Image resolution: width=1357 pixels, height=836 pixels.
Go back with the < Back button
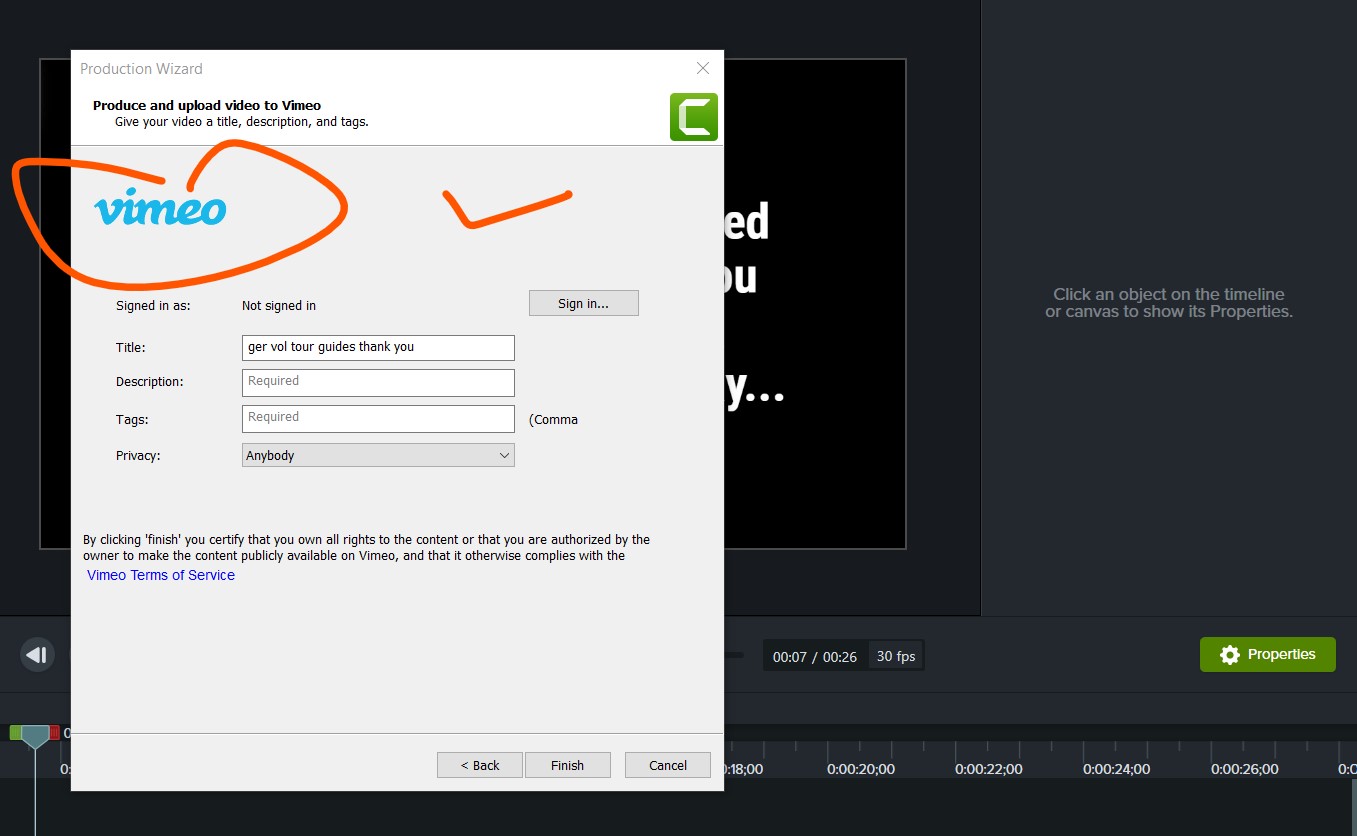click(480, 765)
